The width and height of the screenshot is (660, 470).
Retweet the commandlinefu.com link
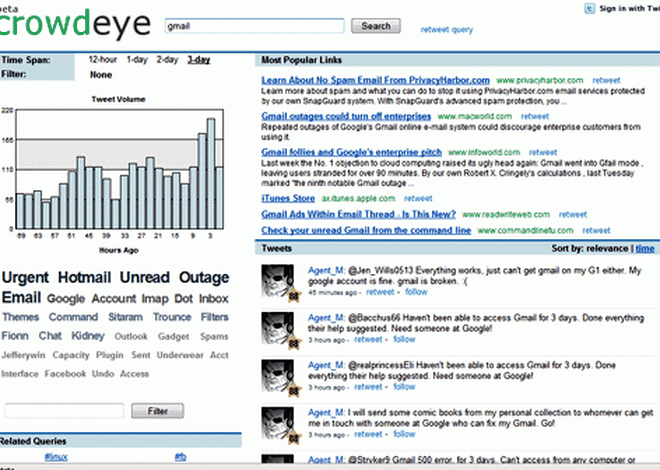pos(596,231)
